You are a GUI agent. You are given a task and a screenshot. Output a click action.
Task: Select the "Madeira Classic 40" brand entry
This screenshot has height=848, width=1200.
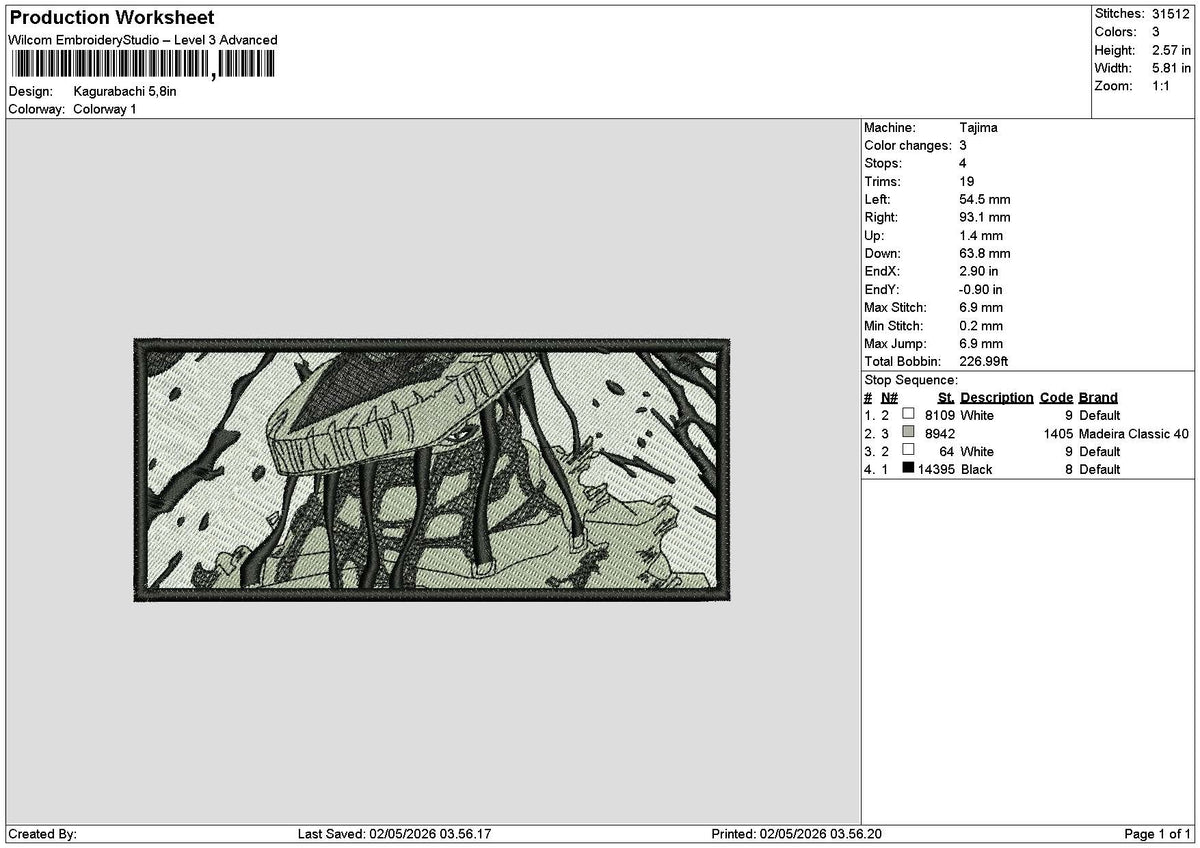tap(1134, 433)
